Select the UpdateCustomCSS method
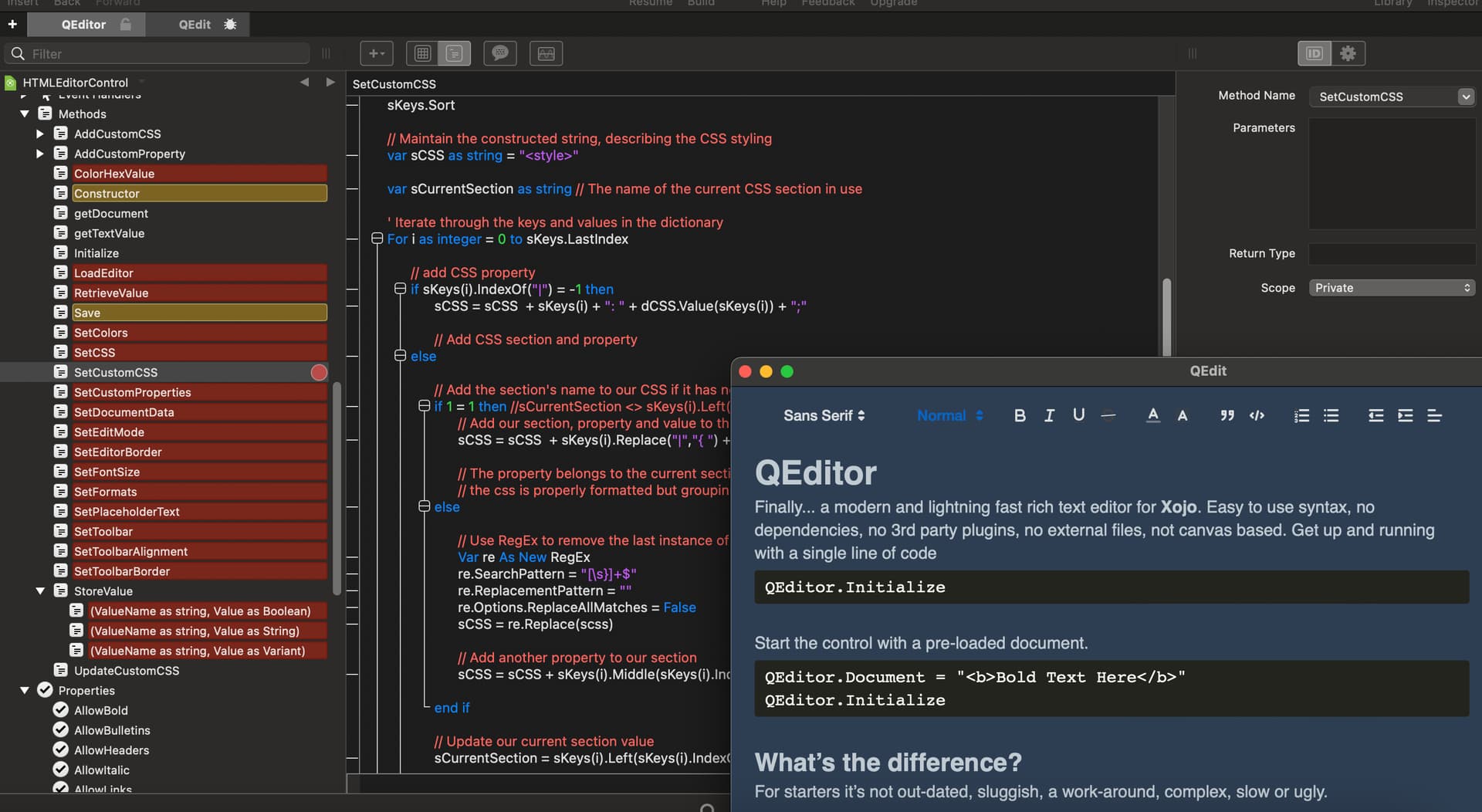Screen dimensions: 1482x812 click(x=127, y=671)
